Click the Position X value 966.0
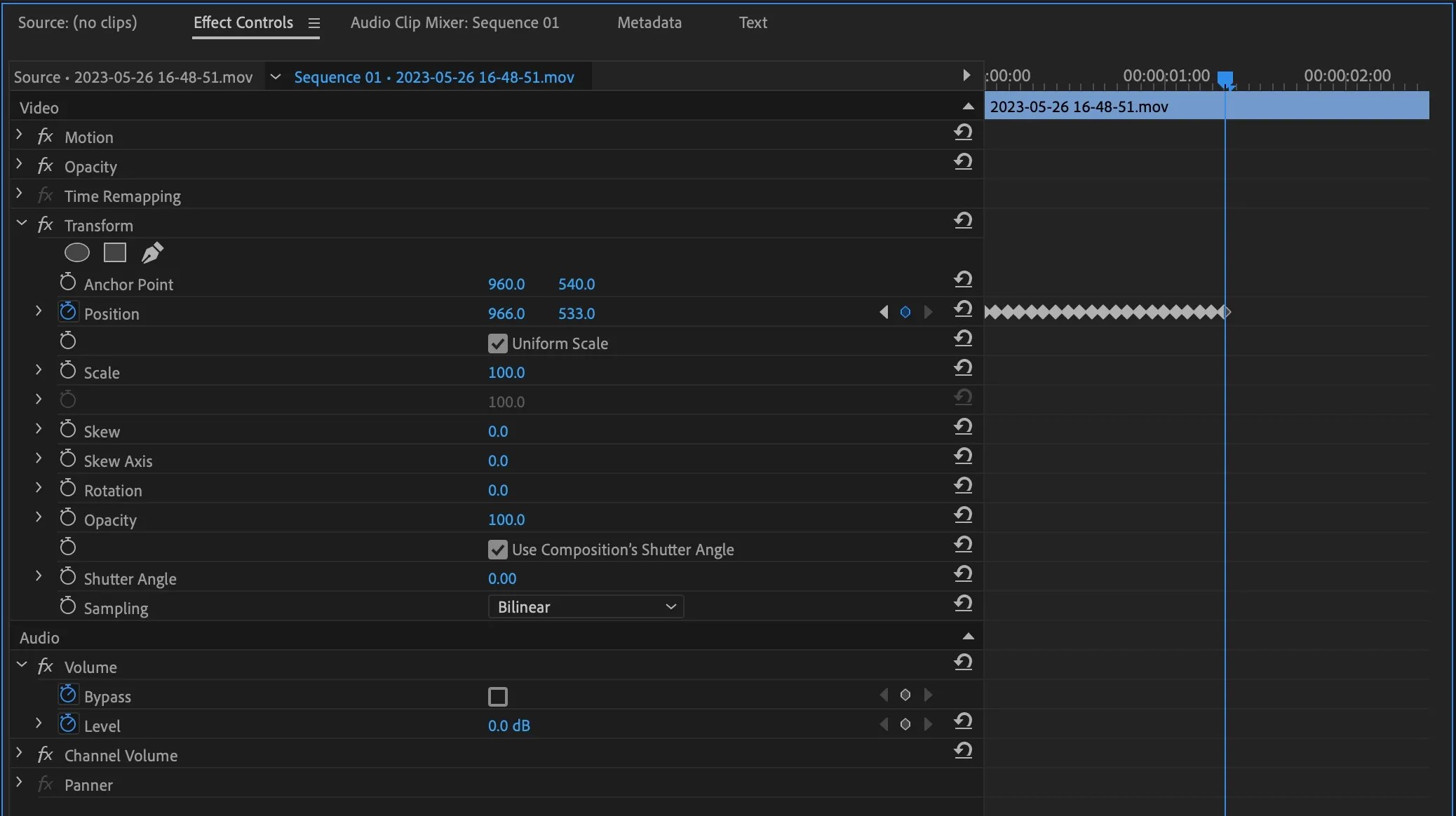Screen dimensions: 1456x816 [506, 313]
